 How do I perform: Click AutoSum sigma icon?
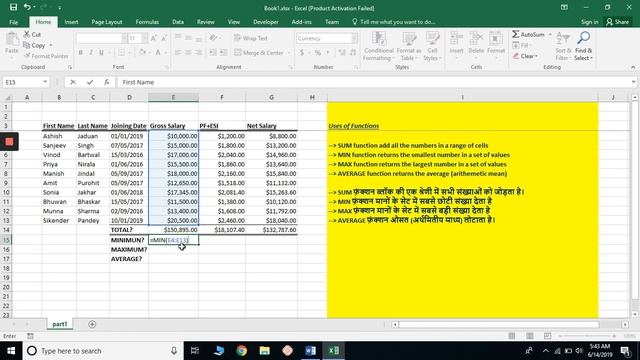pos(516,34)
